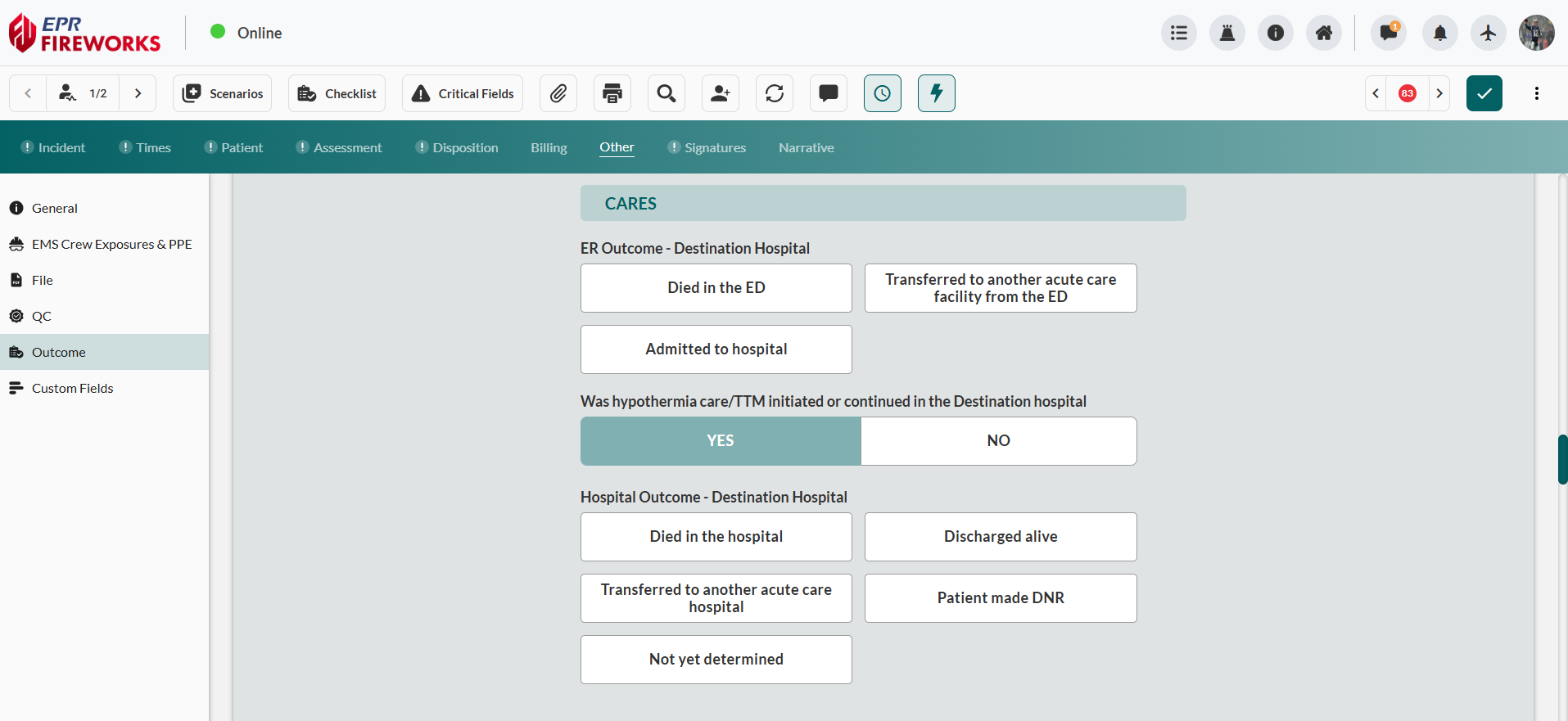Image resolution: width=1568 pixels, height=721 pixels.
Task: Select Discharged alive hospital outcome
Action: pyautogui.click(x=1000, y=537)
